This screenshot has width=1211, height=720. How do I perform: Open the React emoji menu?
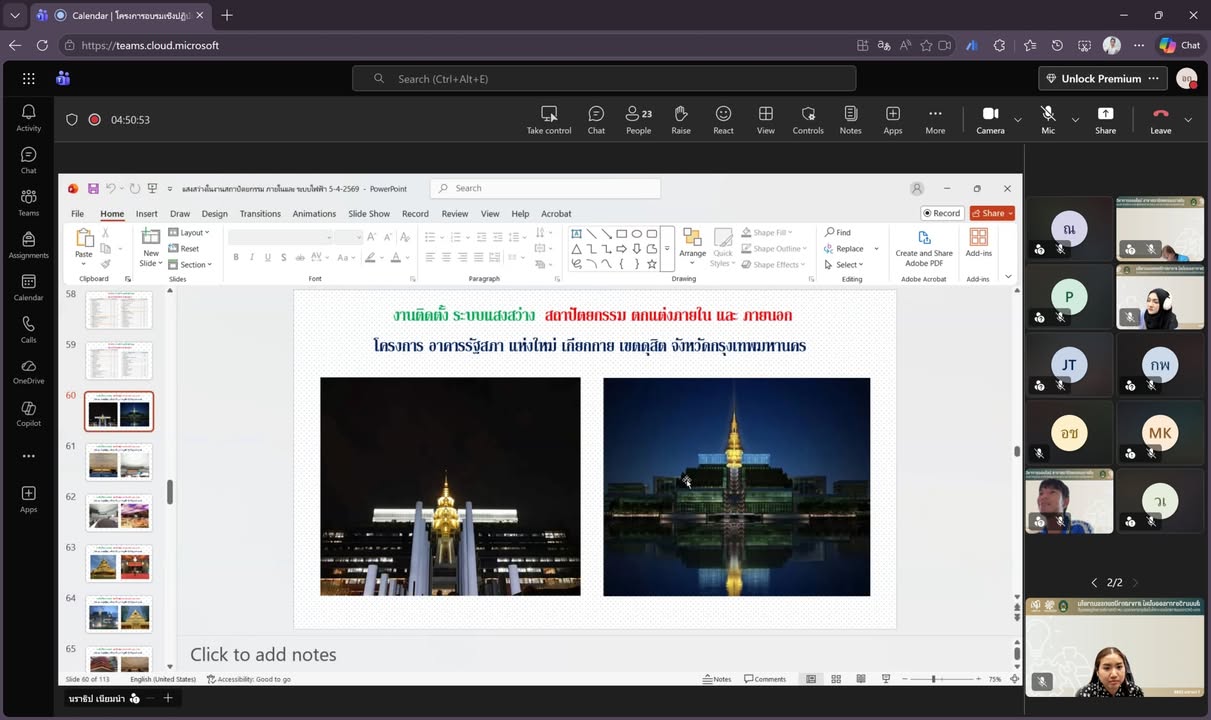(723, 119)
